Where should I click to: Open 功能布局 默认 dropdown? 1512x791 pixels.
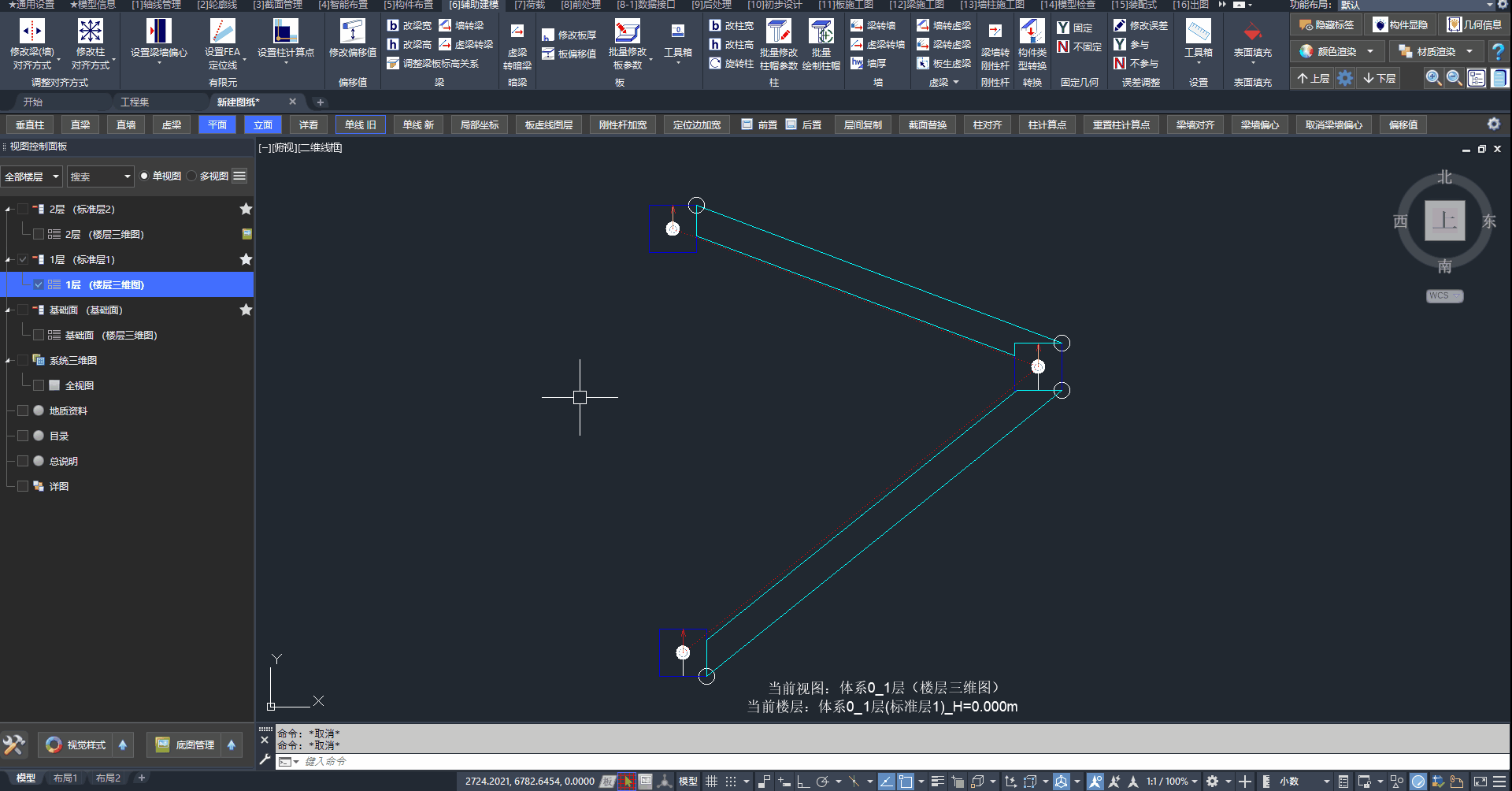tap(1415, 5)
